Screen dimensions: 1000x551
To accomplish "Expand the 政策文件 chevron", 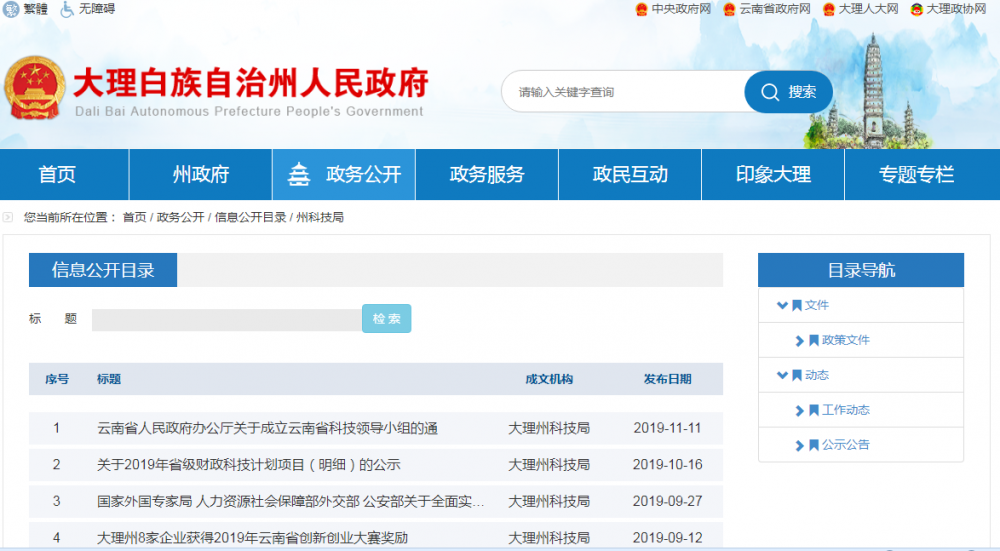I will (x=800, y=341).
